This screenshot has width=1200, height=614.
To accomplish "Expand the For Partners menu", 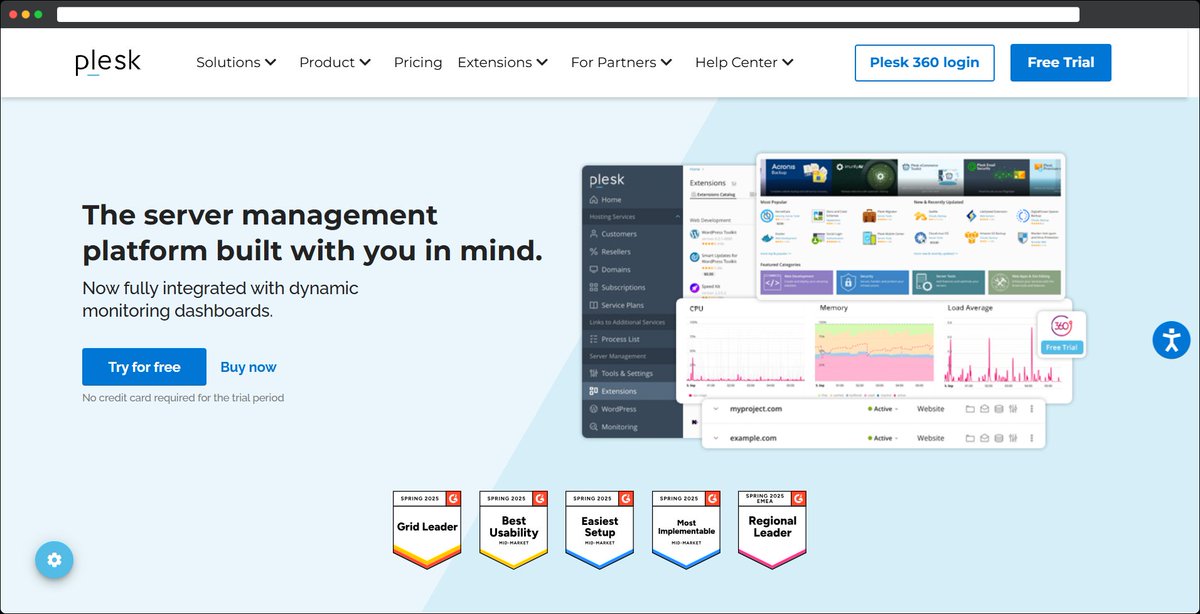I will [622, 62].
